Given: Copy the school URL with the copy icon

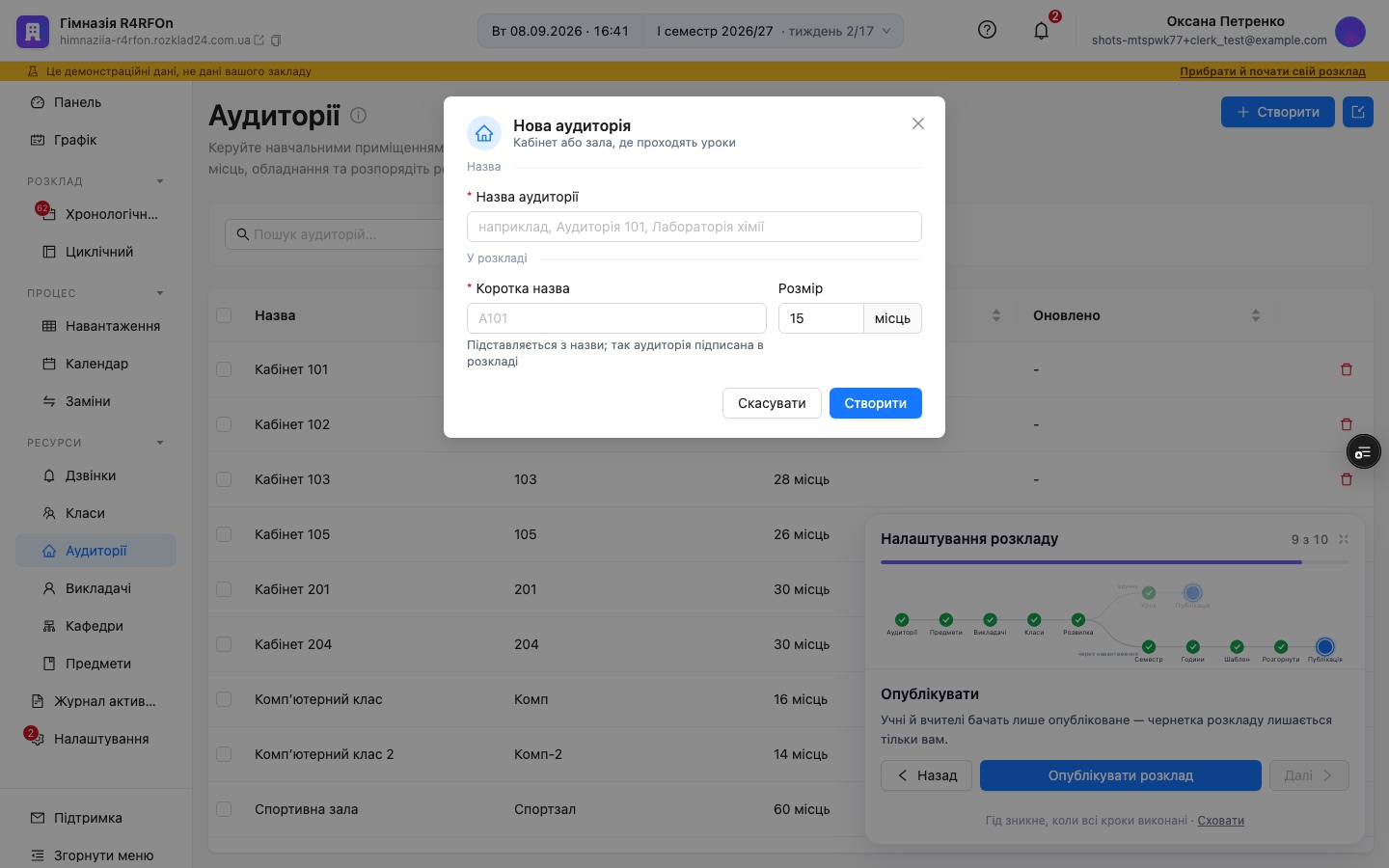Looking at the screenshot, I should point(276,41).
